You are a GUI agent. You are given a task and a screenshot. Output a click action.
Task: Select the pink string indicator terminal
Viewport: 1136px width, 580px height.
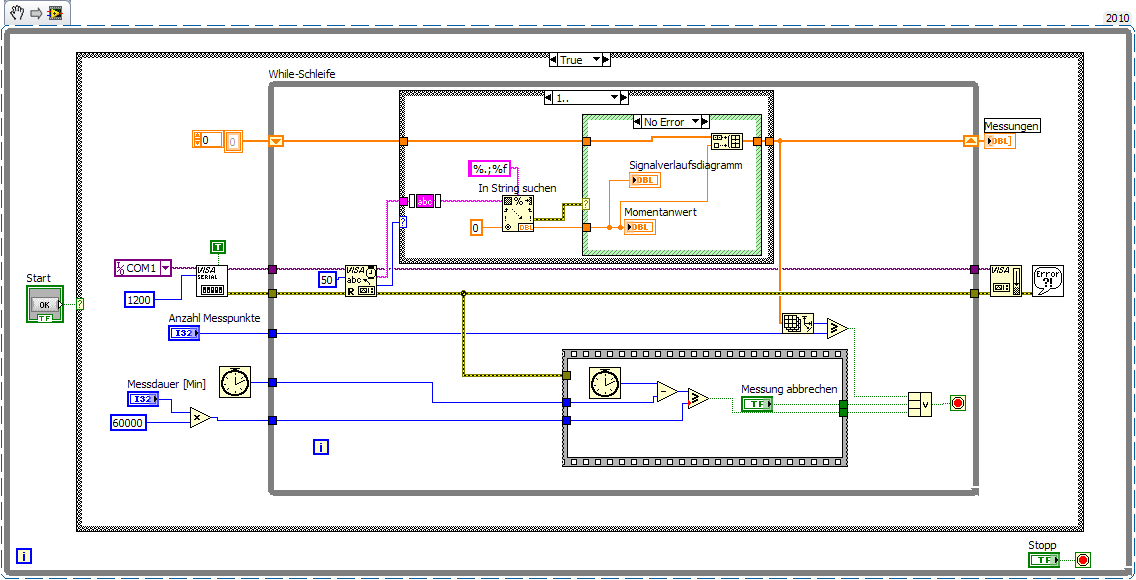(425, 201)
